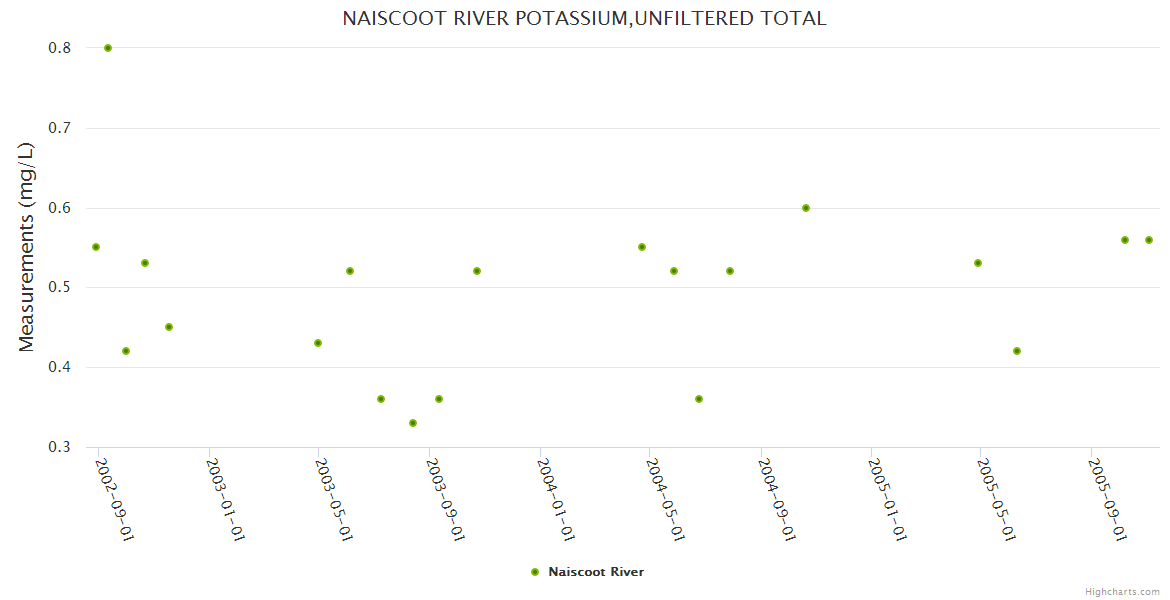1170x600 pixels.
Task: Click the very first data point at 0.55
Action: tap(96, 247)
